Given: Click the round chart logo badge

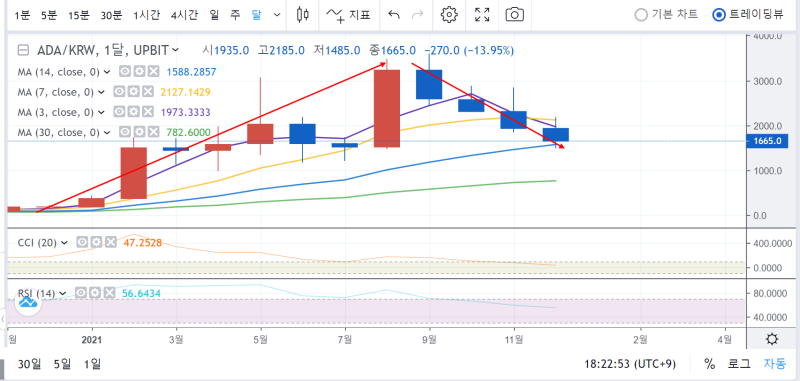Looking at the screenshot, I should (x=28, y=302).
